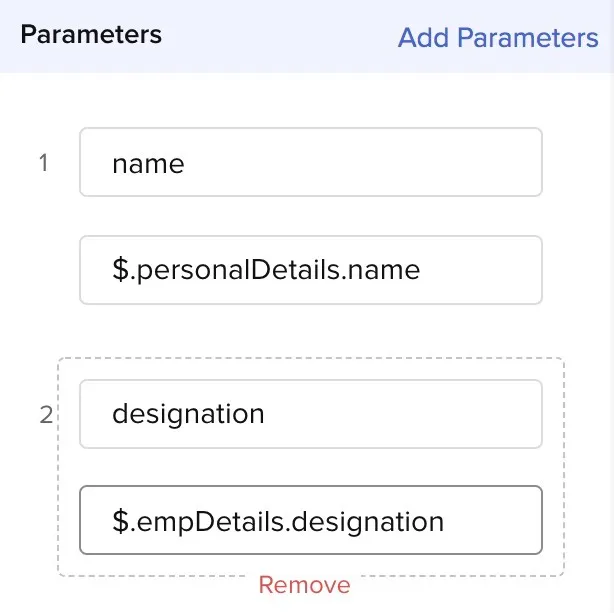The width and height of the screenshot is (614, 613).
Task: Click the word 'name' in the first field
Action: coord(148,164)
